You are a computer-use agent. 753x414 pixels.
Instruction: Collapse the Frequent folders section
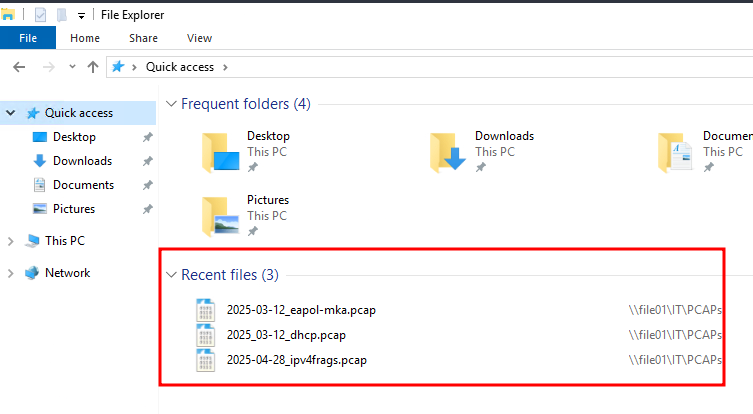click(171, 104)
